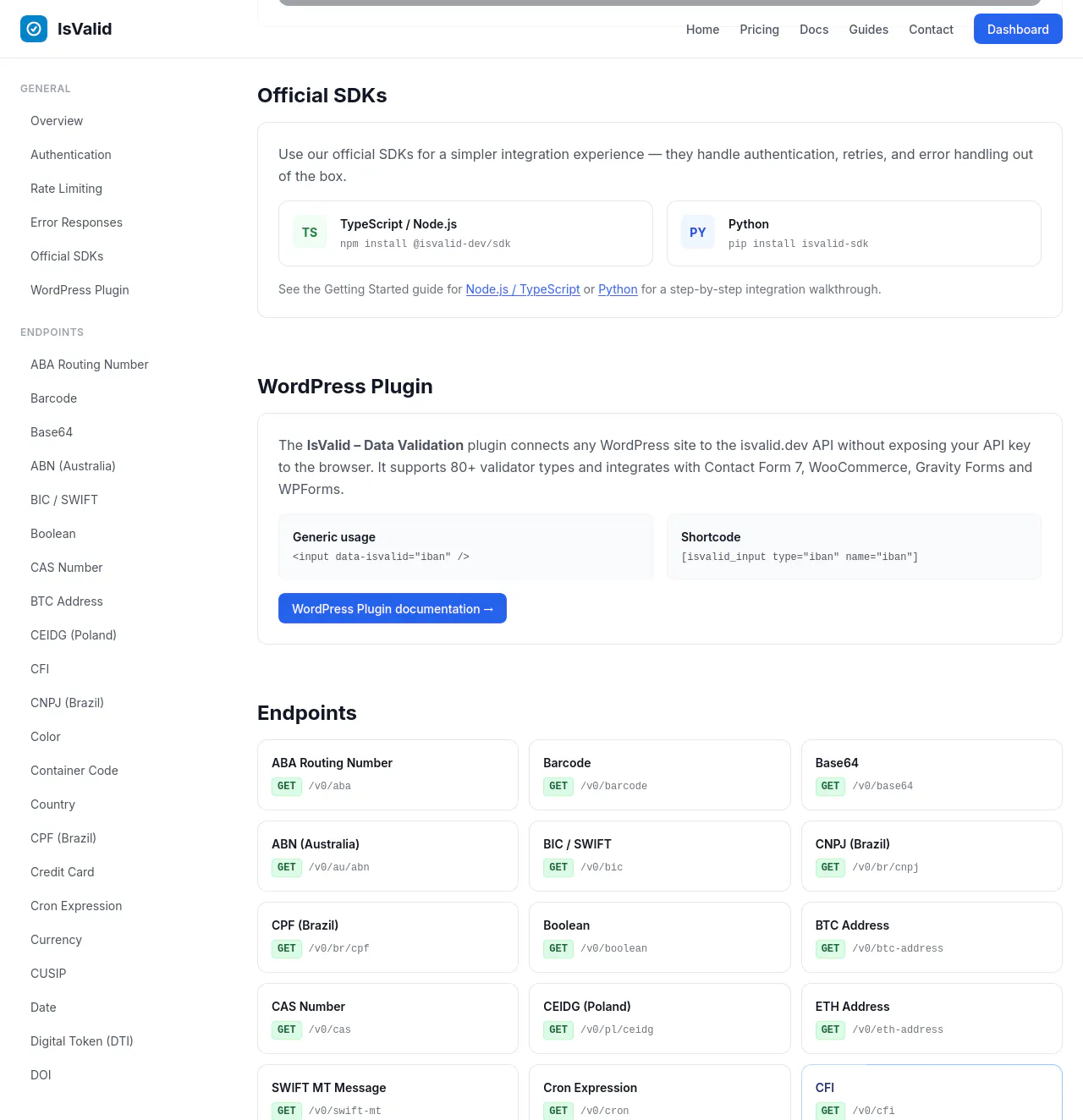The image size is (1083, 1120).
Task: Open Digital Token (DTI) in the sidebar
Action: (82, 1041)
